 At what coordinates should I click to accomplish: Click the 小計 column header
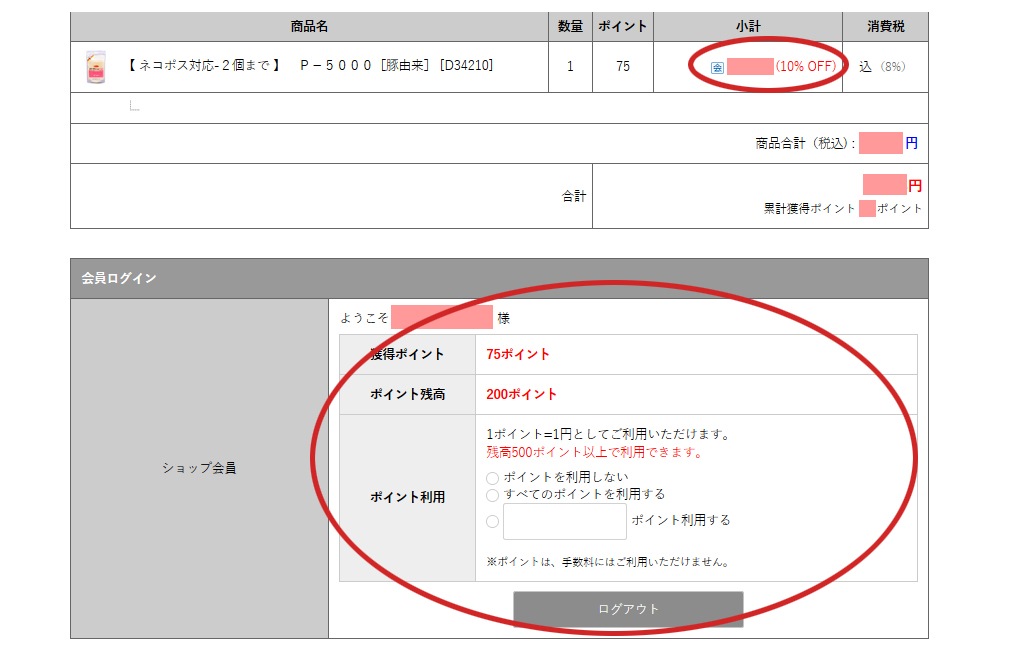point(747,27)
